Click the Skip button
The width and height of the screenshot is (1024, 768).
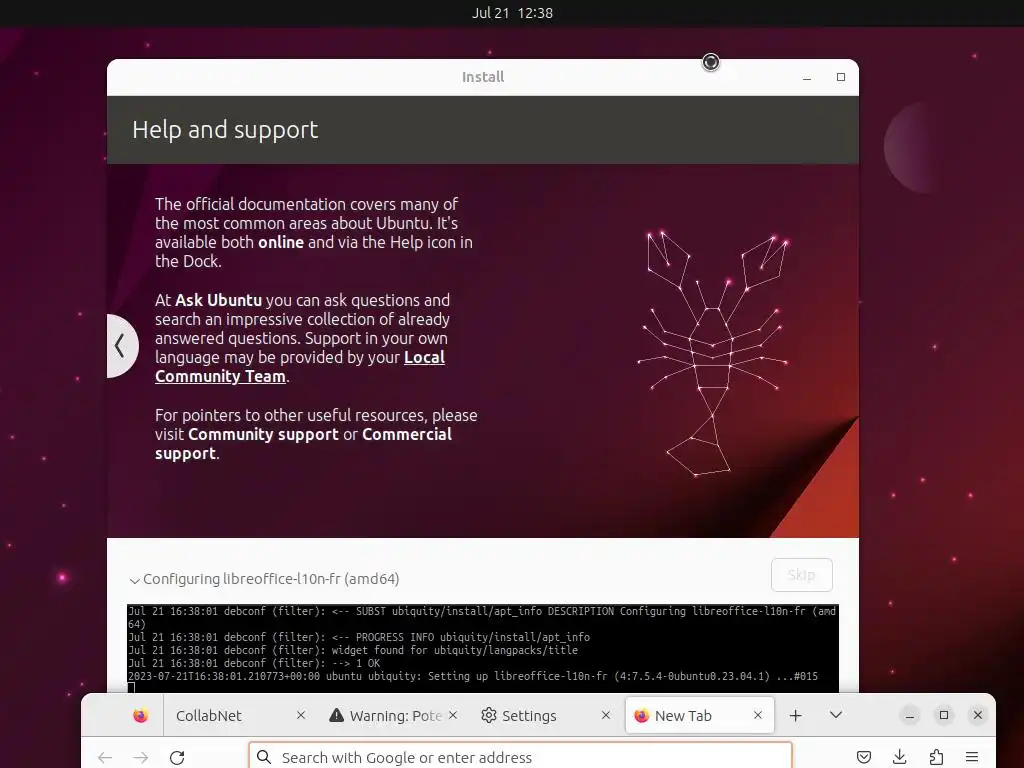[801, 575]
